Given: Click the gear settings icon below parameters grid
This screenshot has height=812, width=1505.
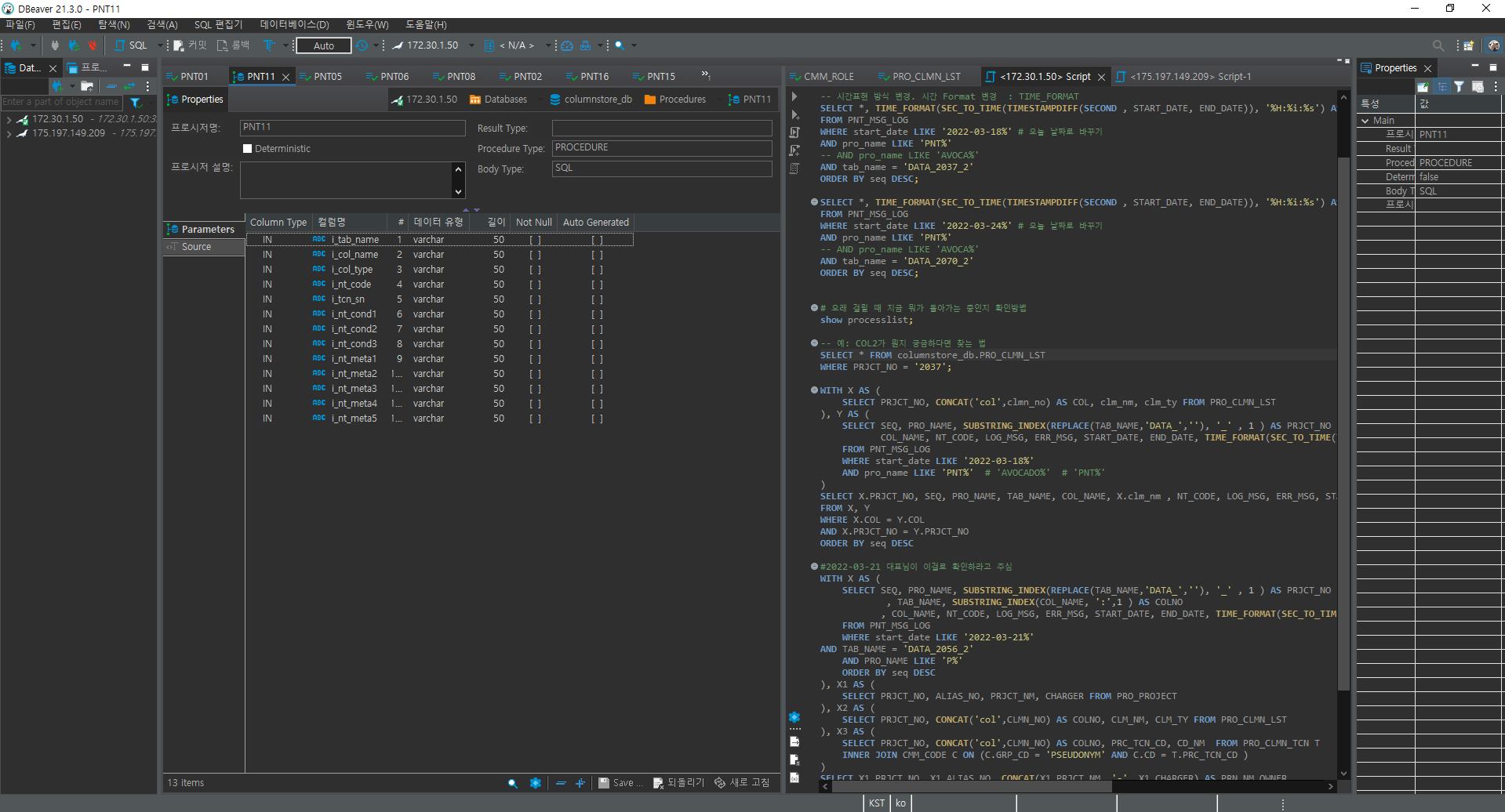Looking at the screenshot, I should click(x=536, y=783).
